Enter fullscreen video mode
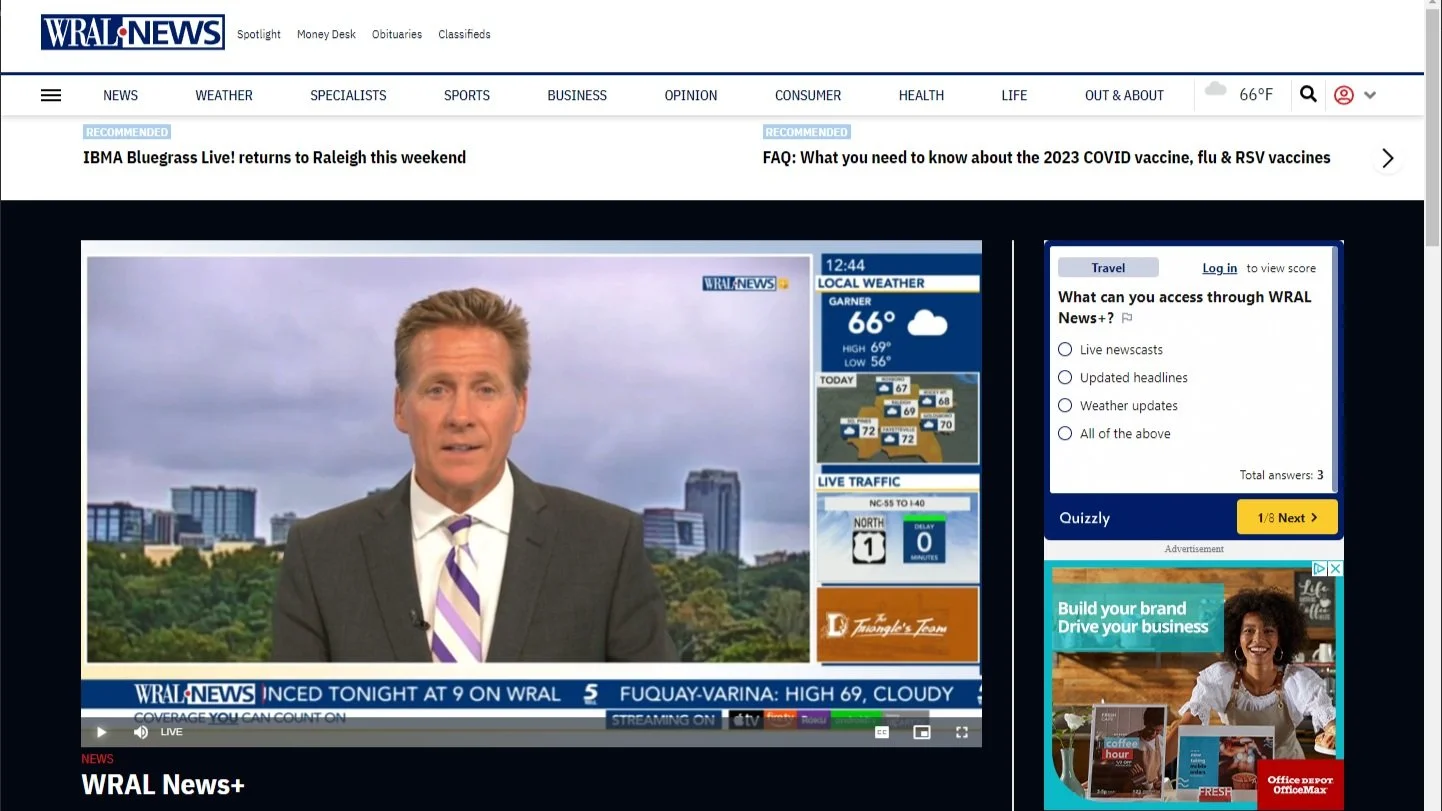This screenshot has width=1442, height=811. 962,732
